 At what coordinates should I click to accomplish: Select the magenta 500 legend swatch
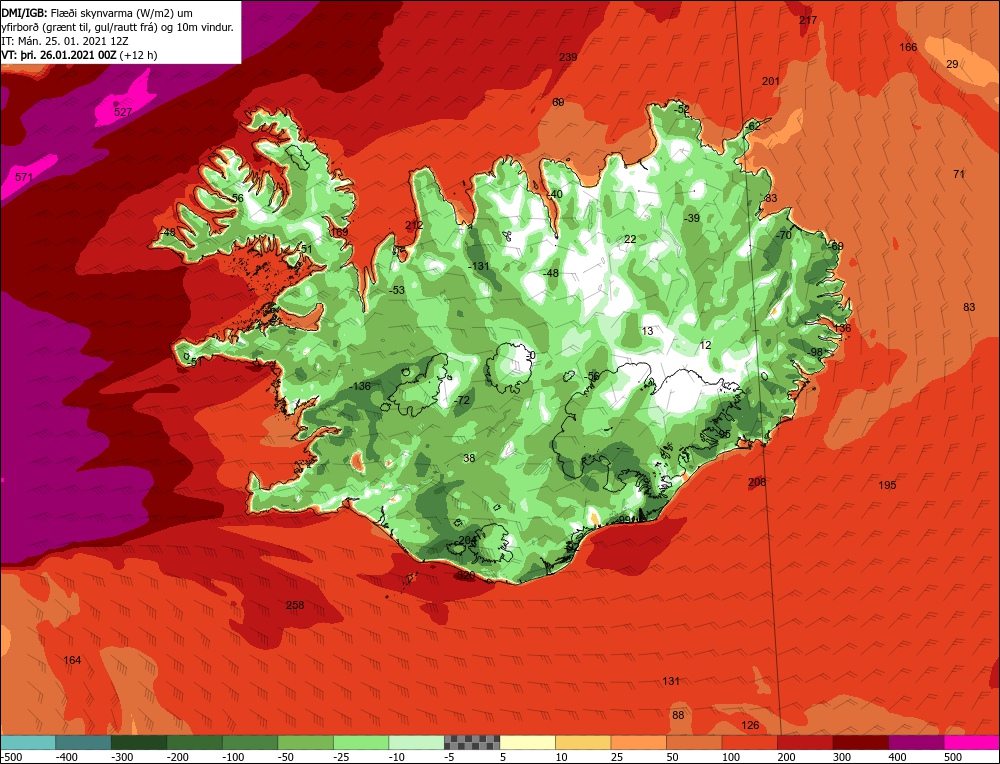coord(971,742)
